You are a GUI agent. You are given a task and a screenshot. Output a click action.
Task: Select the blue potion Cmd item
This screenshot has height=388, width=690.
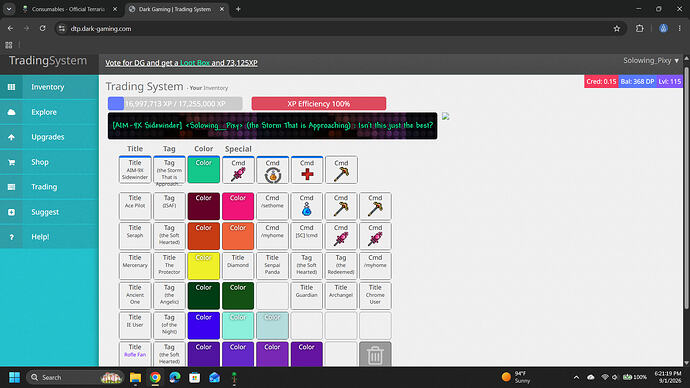(307, 206)
